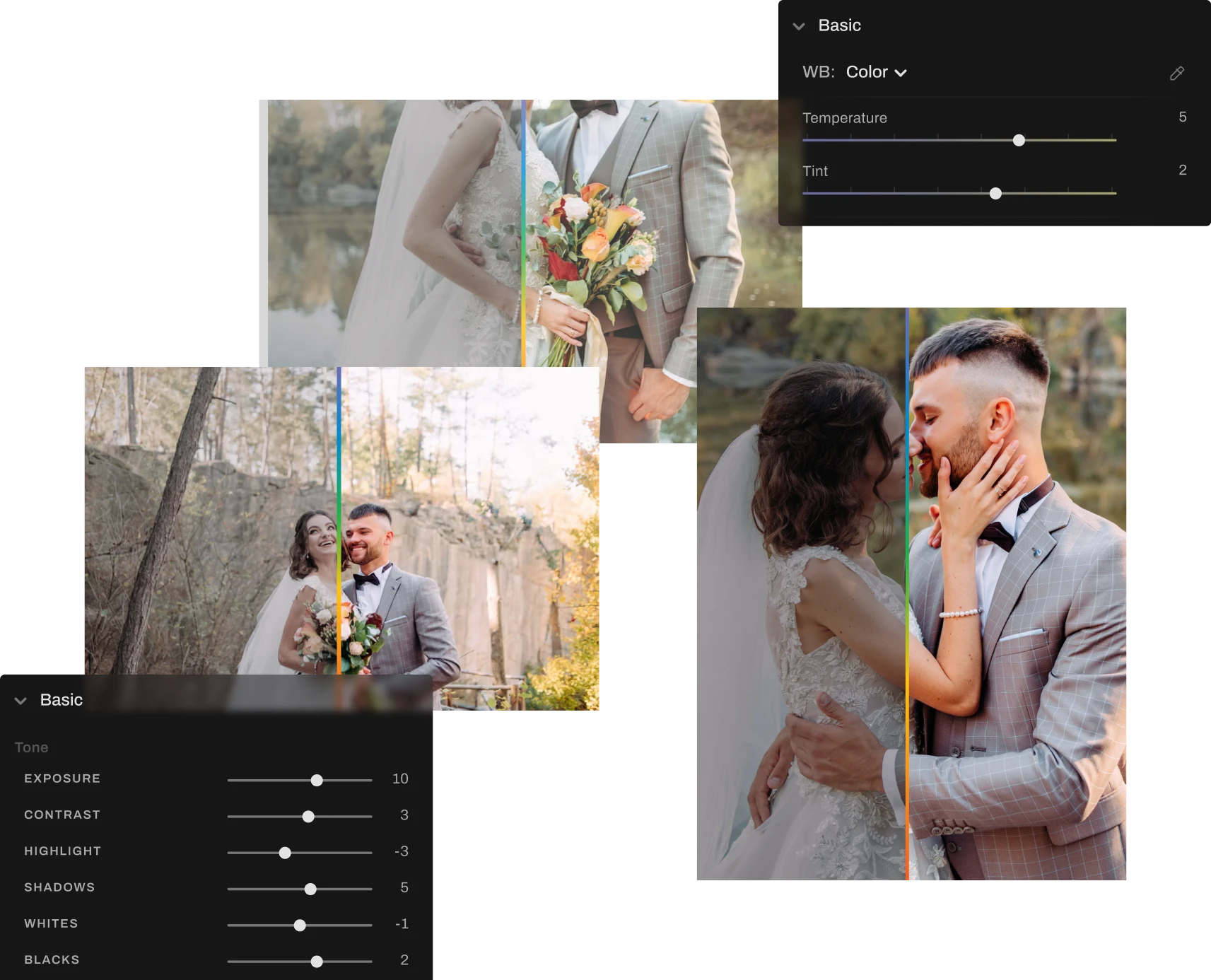
Task: Collapse the bottom Basic panel
Action: click(20, 700)
